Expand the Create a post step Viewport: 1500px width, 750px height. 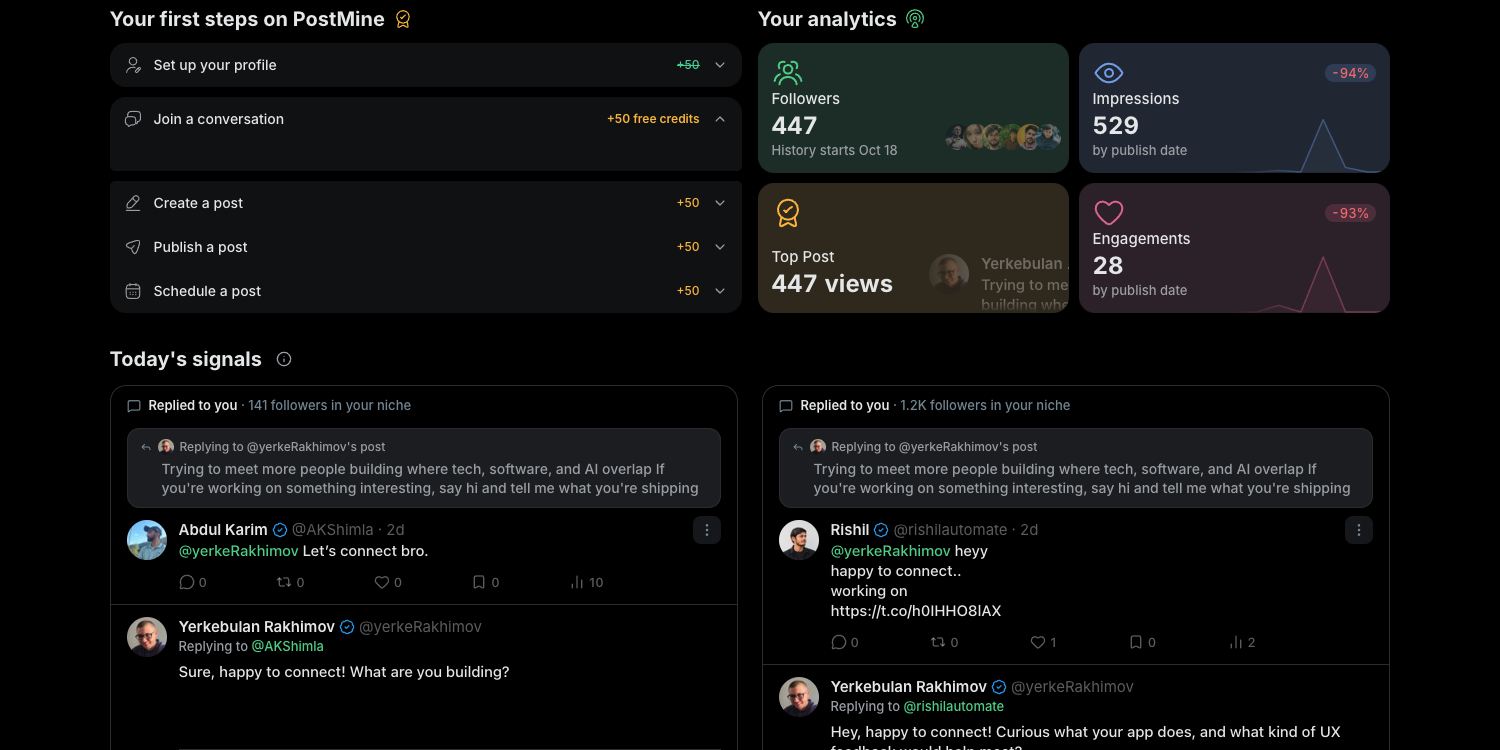720,203
